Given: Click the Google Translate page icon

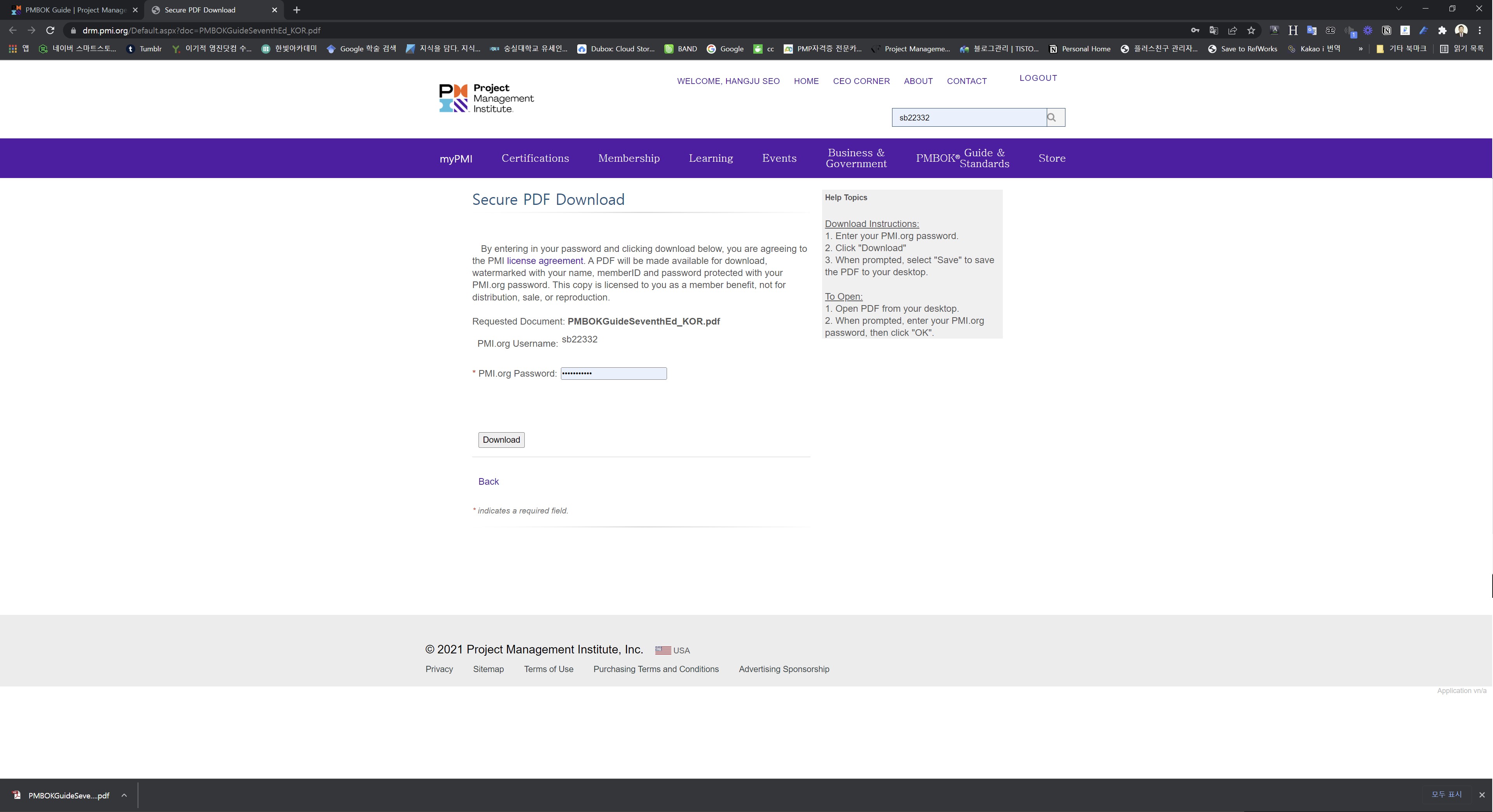Looking at the screenshot, I should click(x=1214, y=31).
